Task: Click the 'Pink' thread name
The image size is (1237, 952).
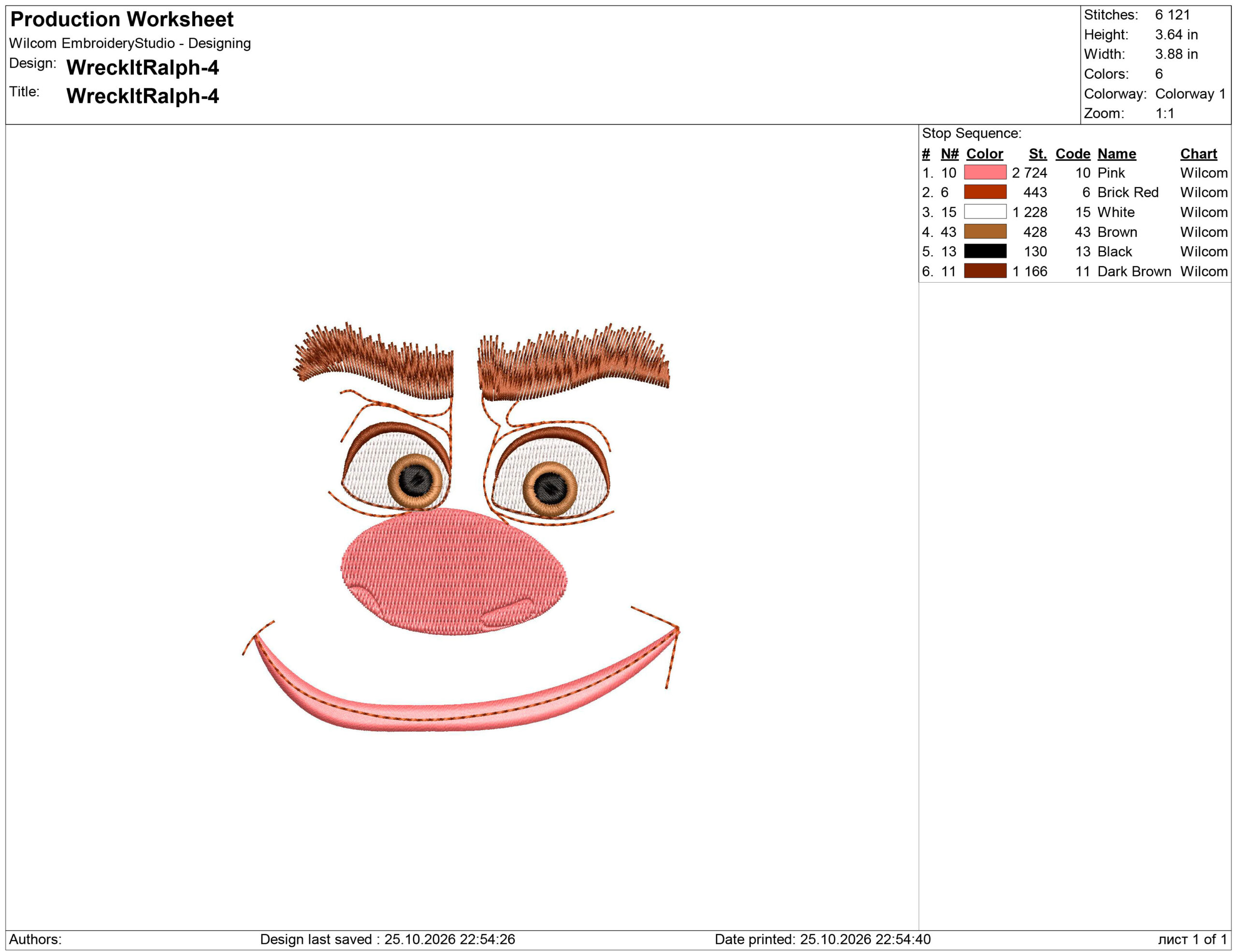Action: (x=1111, y=173)
